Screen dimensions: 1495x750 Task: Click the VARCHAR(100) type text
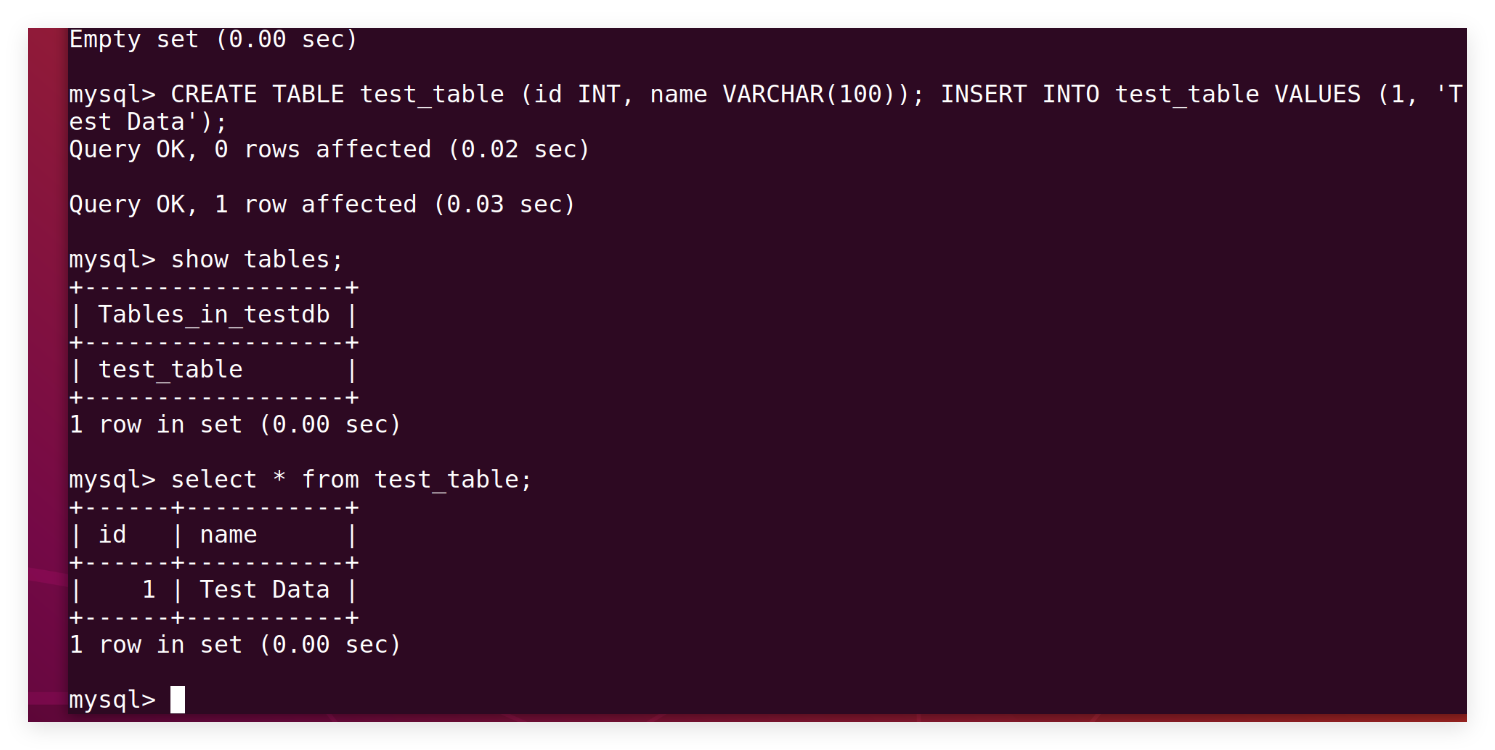click(809, 94)
